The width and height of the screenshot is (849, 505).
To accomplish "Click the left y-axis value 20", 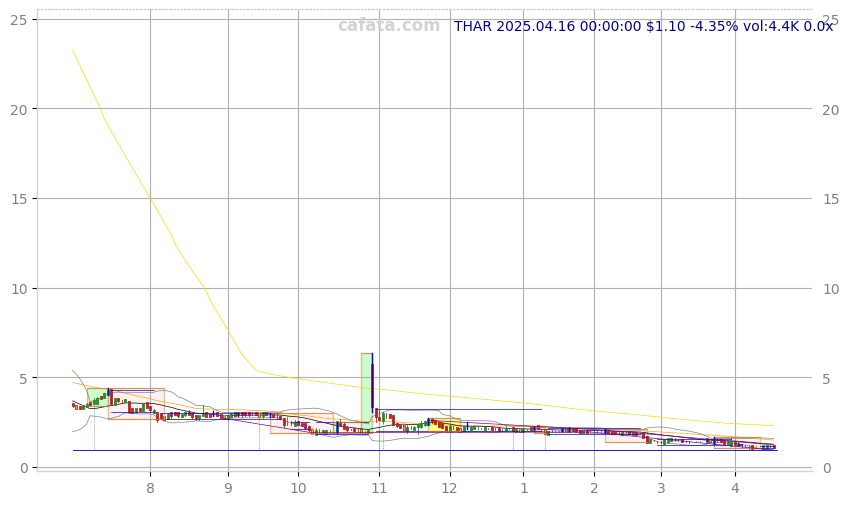I will 19,109.
